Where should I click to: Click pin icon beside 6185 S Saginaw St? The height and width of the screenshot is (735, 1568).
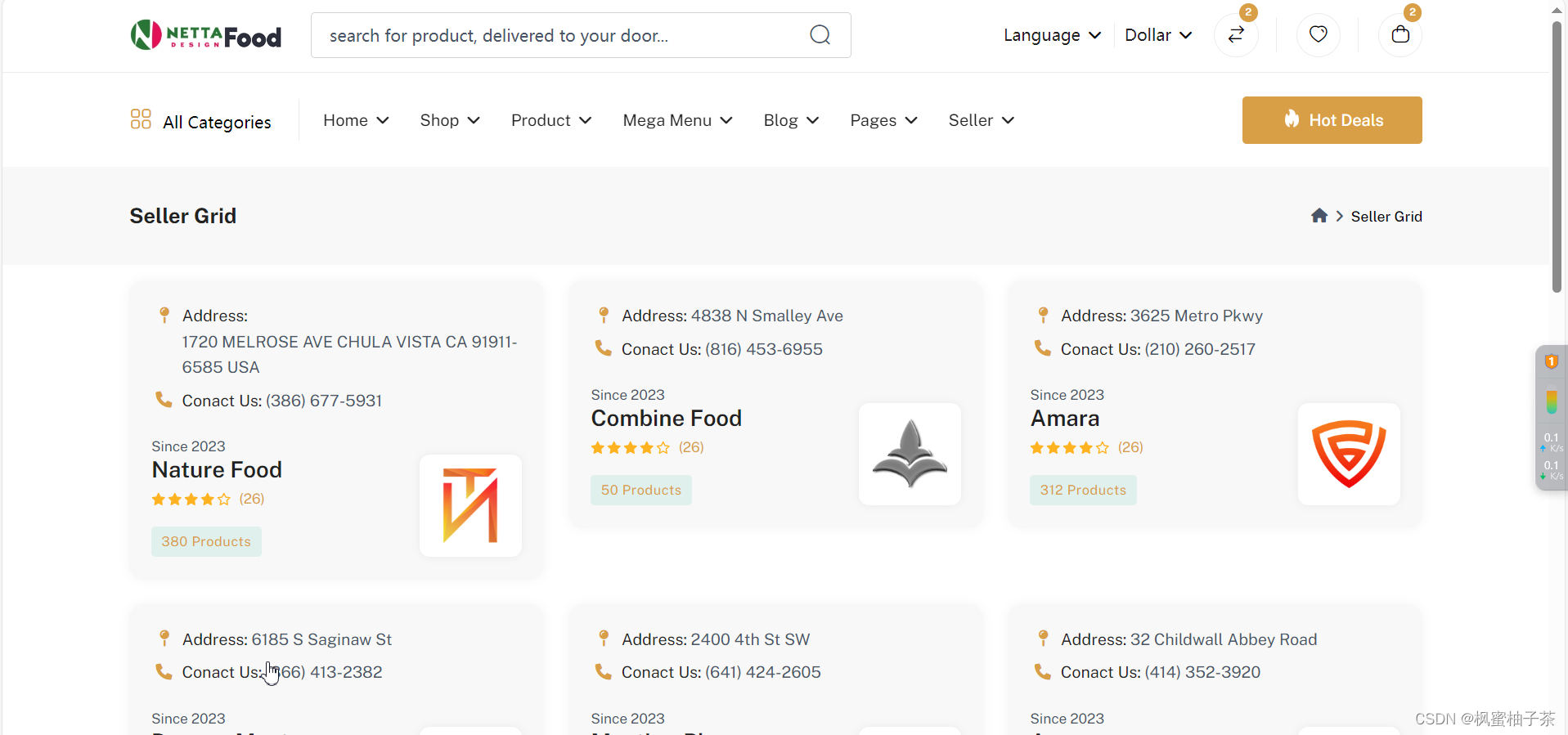[164, 638]
